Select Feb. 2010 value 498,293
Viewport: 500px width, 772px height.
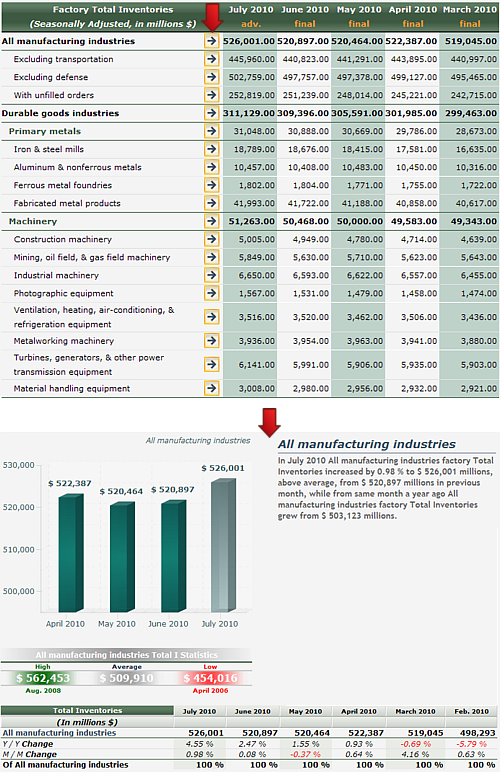click(478, 733)
